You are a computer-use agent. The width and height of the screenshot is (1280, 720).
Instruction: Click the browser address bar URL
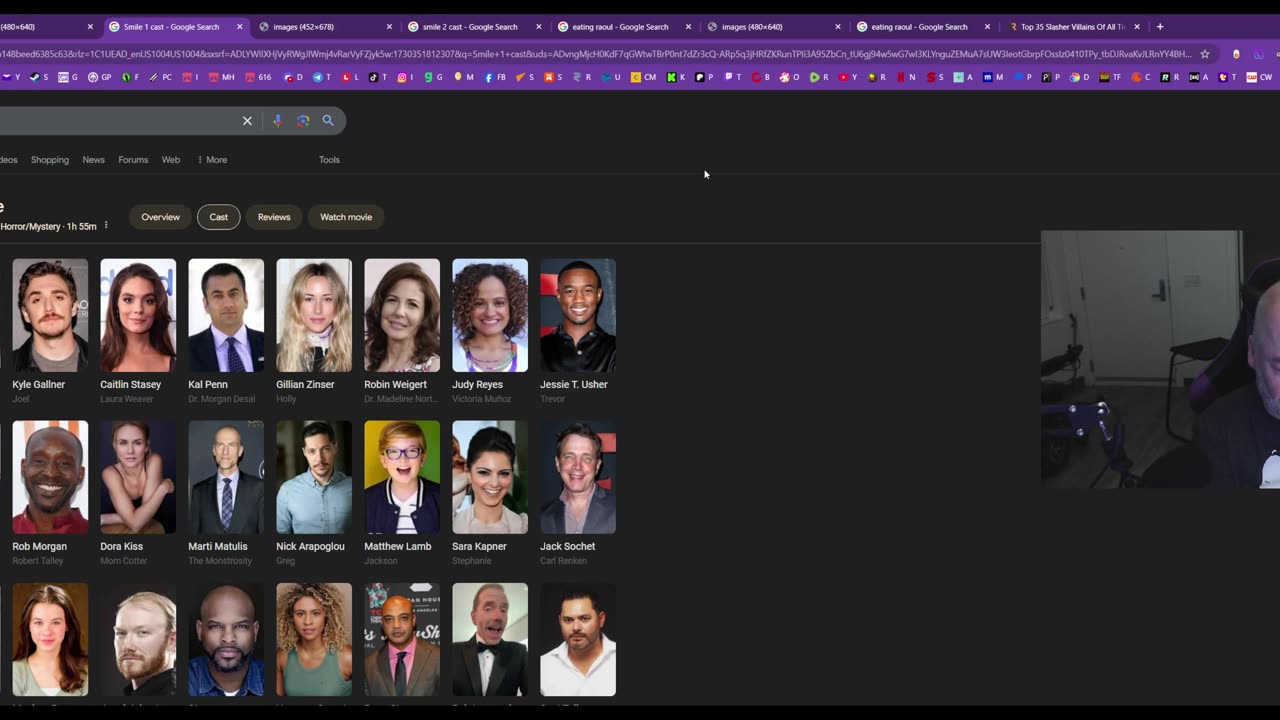[x=595, y=54]
